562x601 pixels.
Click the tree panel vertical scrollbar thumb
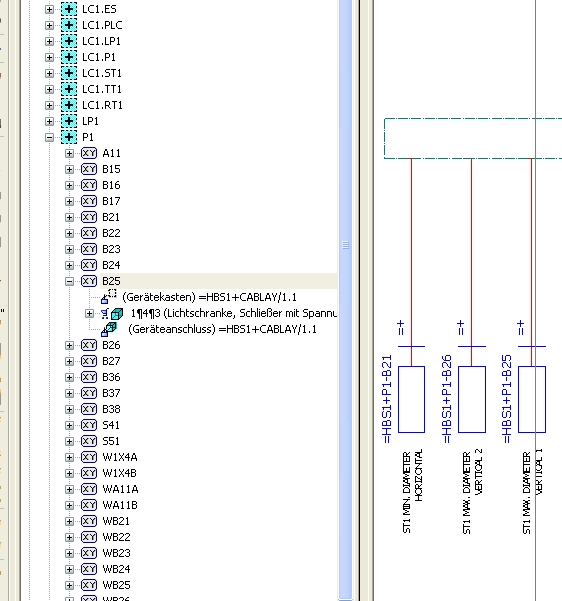[345, 245]
